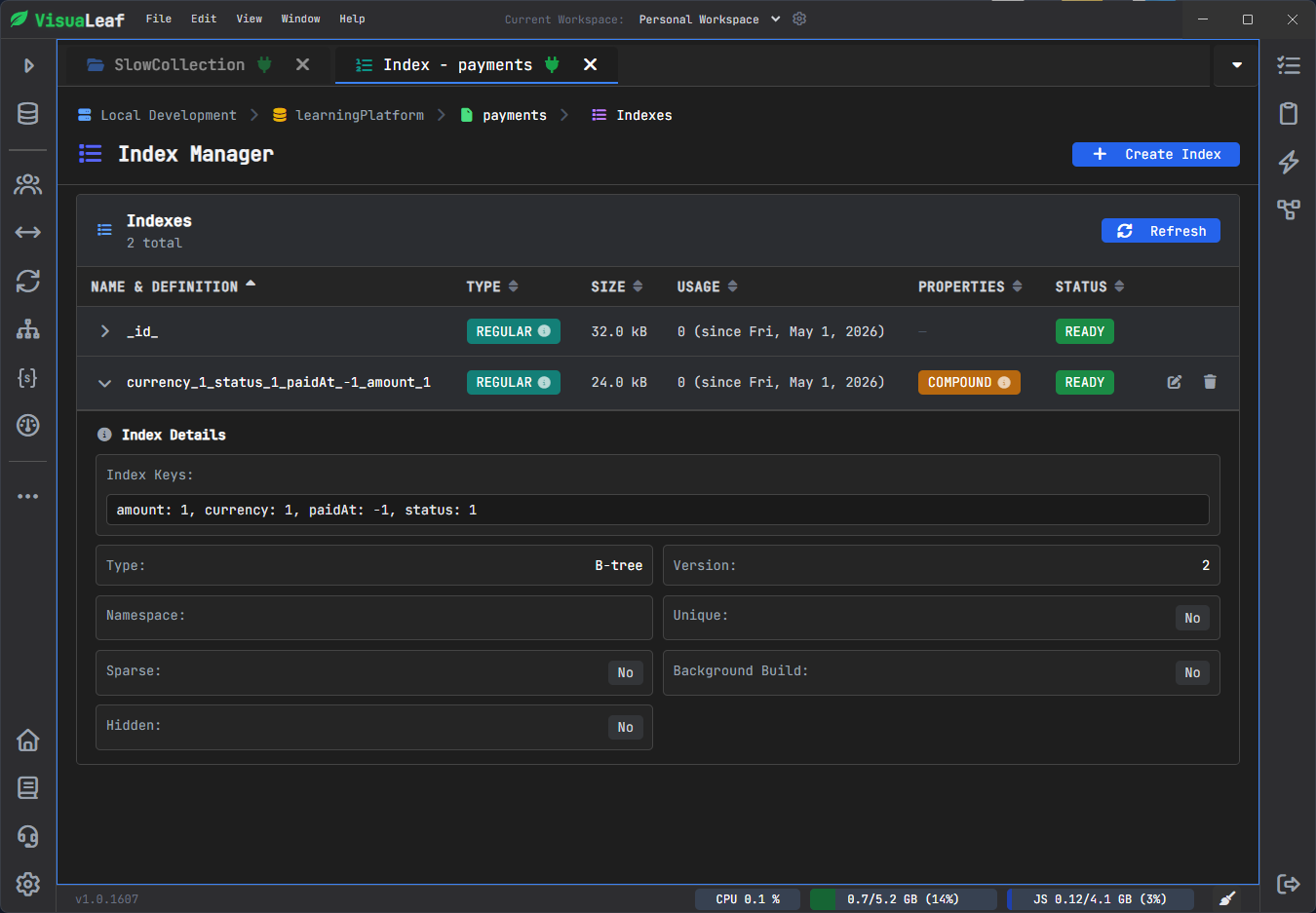
Task: Click the CPU 0.1 % status indicator
Action: [x=747, y=899]
